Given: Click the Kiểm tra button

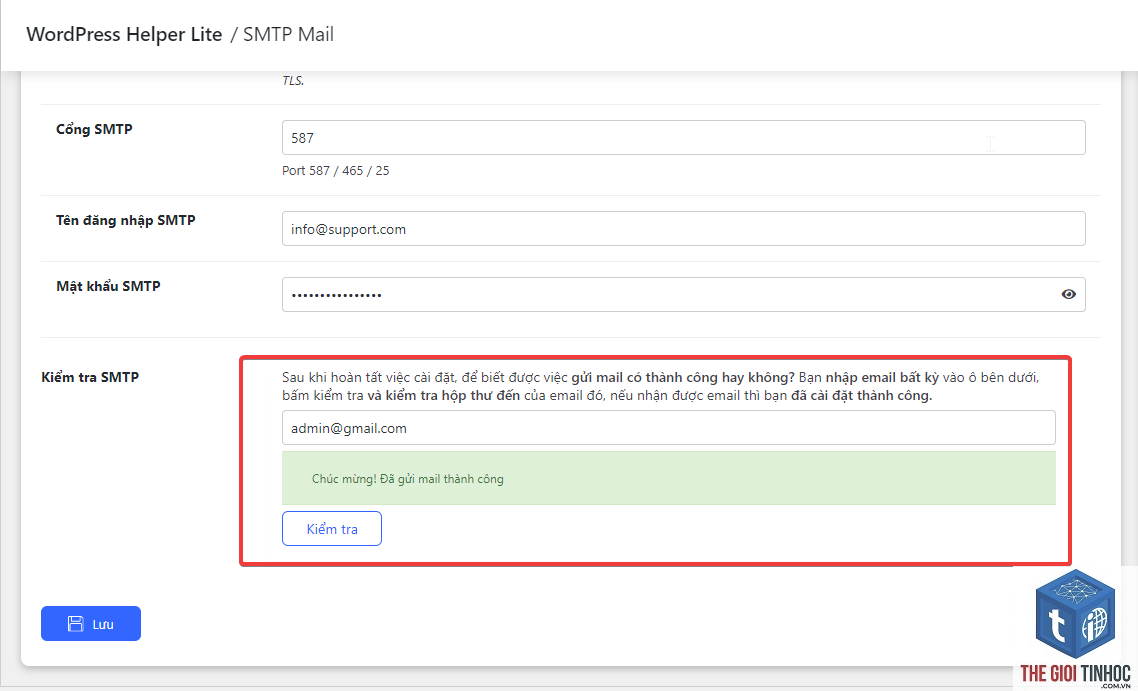Looking at the screenshot, I should point(332,528).
